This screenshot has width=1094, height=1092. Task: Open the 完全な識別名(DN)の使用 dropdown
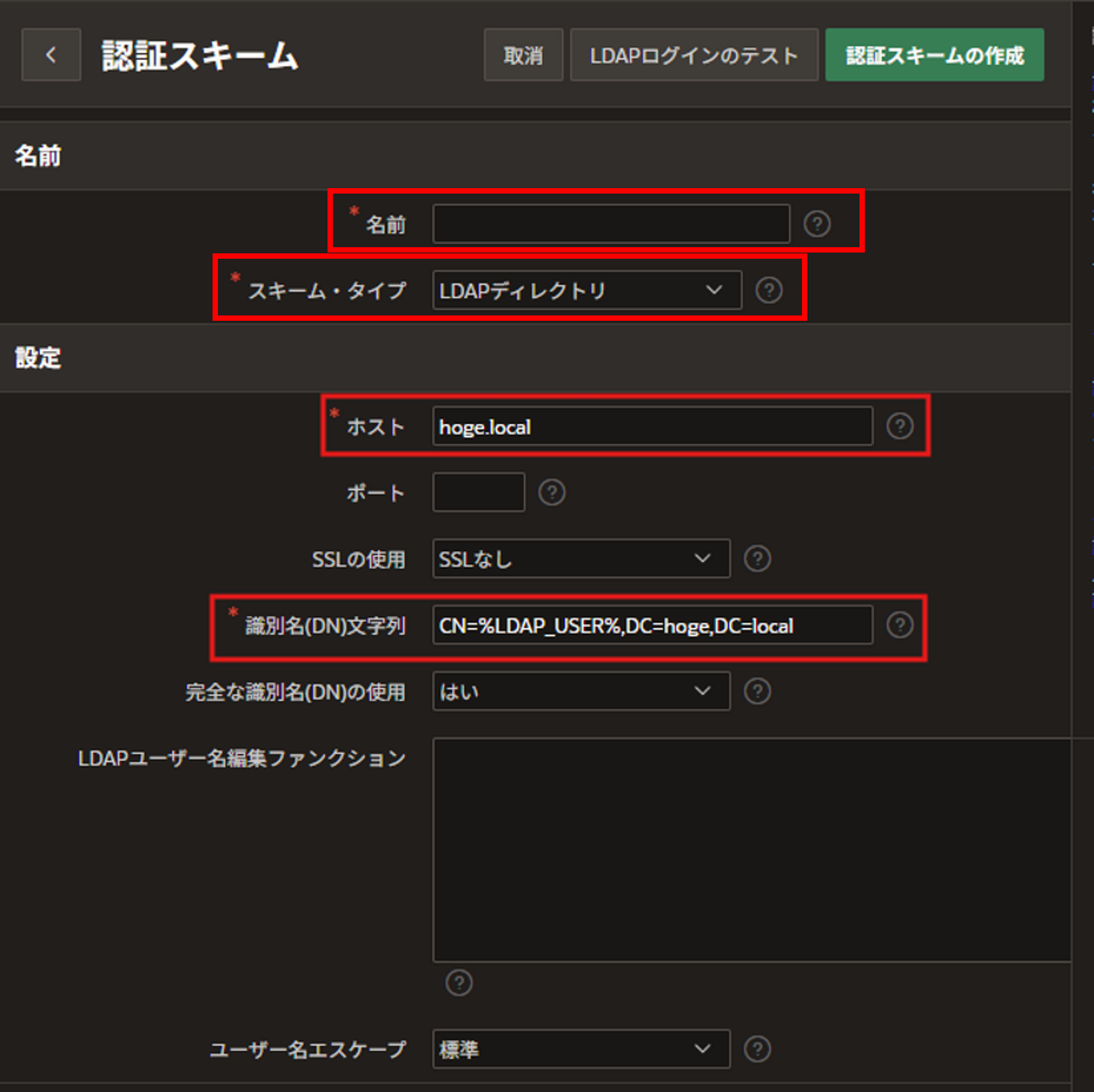point(581,691)
